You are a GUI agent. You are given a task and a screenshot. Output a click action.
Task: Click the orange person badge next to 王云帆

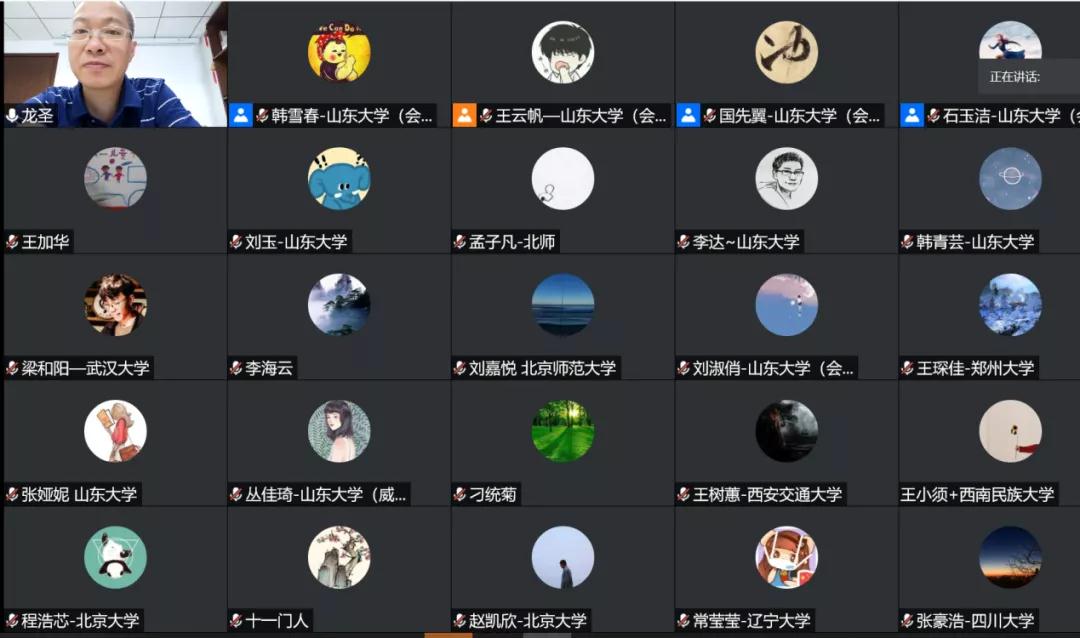[x=464, y=115]
